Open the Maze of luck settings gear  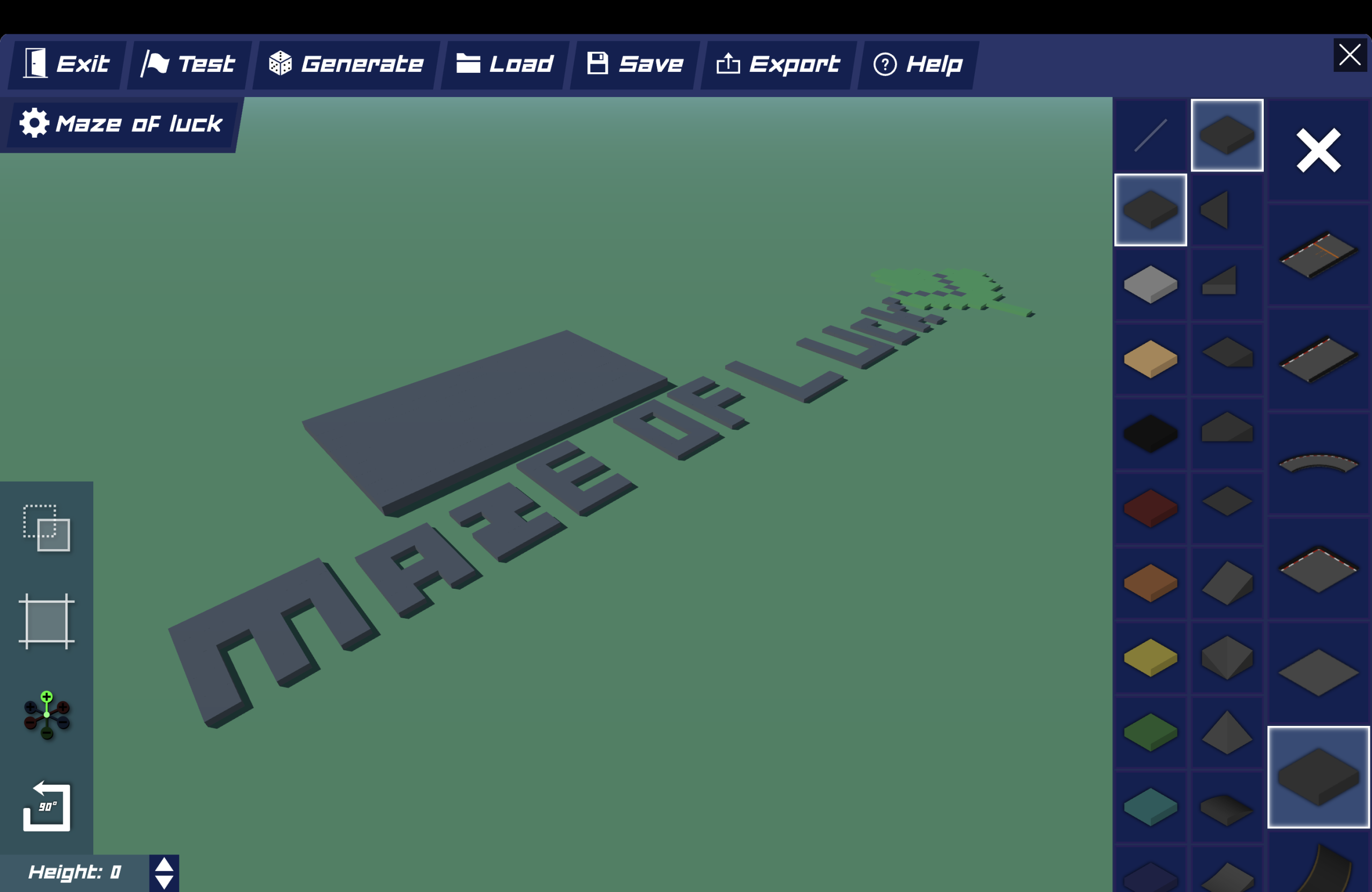(33, 123)
